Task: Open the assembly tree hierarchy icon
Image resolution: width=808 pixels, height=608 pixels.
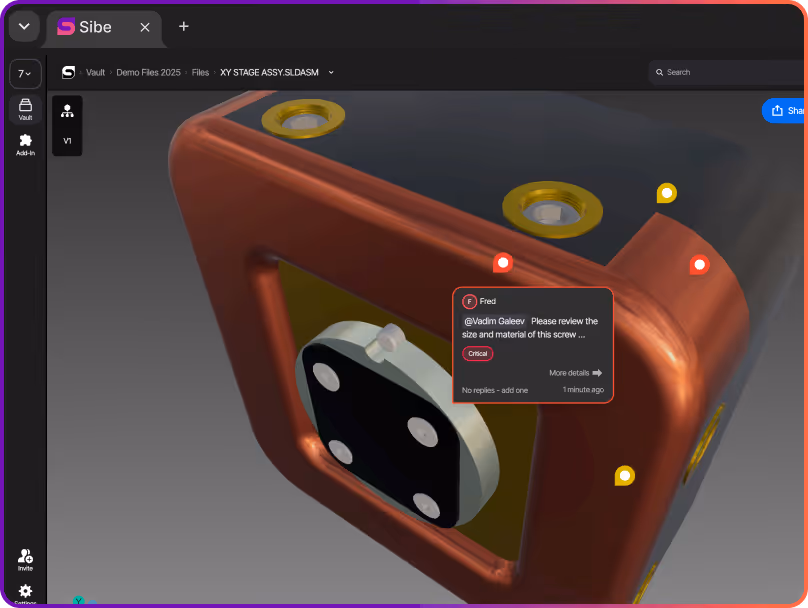Action: [67, 111]
